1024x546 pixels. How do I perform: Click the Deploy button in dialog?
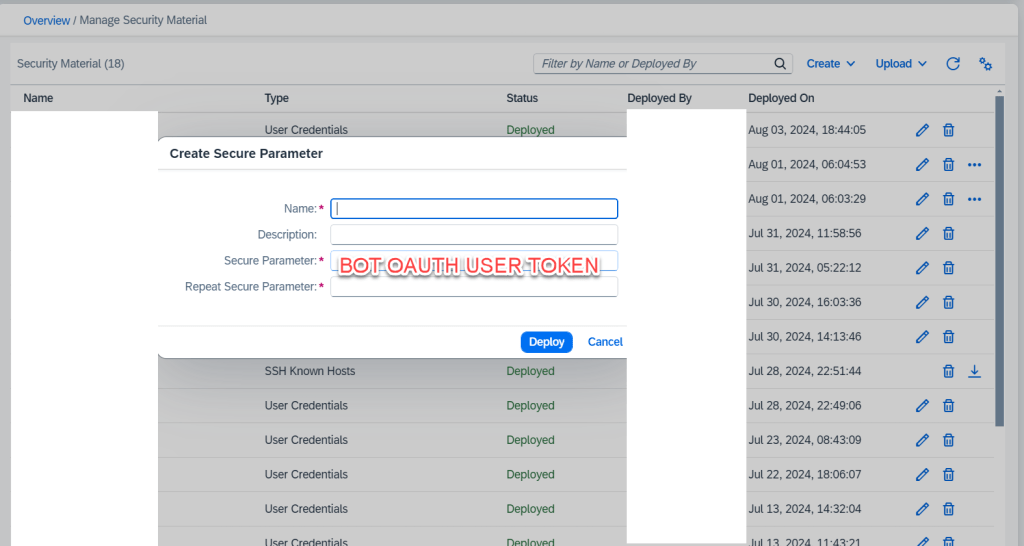pos(546,342)
